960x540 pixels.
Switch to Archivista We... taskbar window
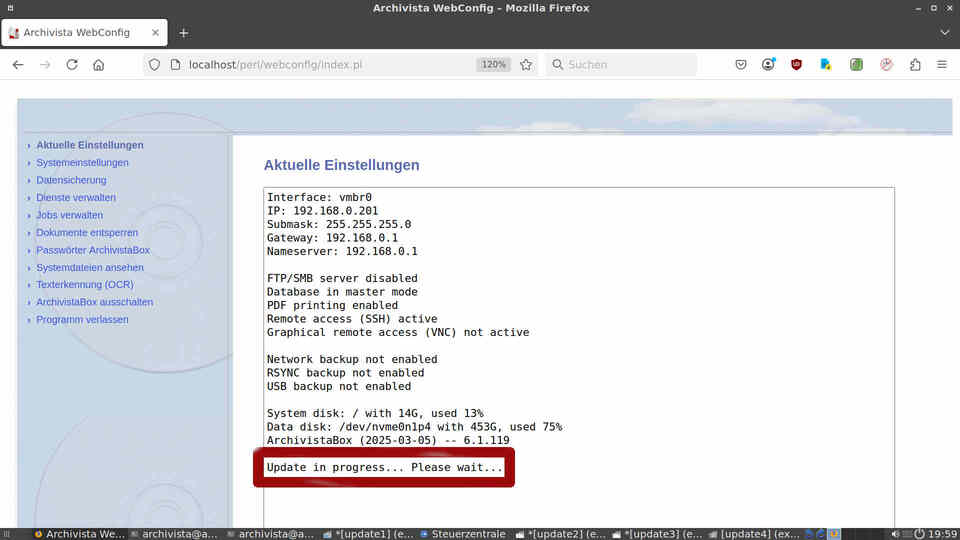pos(80,534)
